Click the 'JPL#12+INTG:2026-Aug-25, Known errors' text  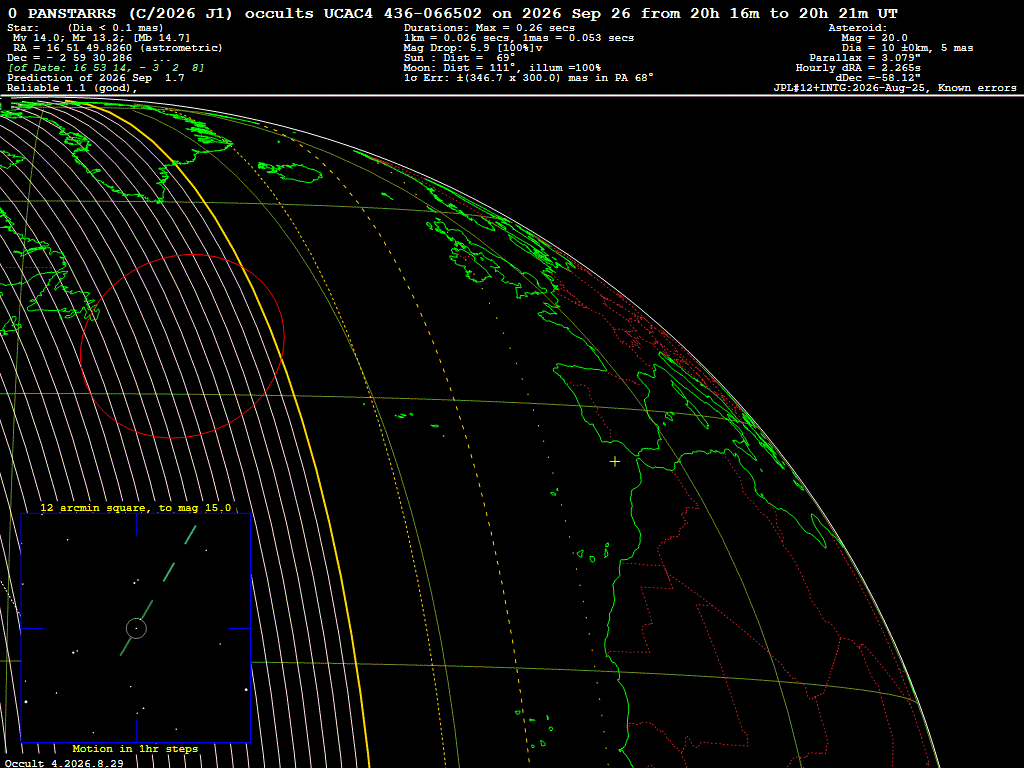(x=895, y=88)
